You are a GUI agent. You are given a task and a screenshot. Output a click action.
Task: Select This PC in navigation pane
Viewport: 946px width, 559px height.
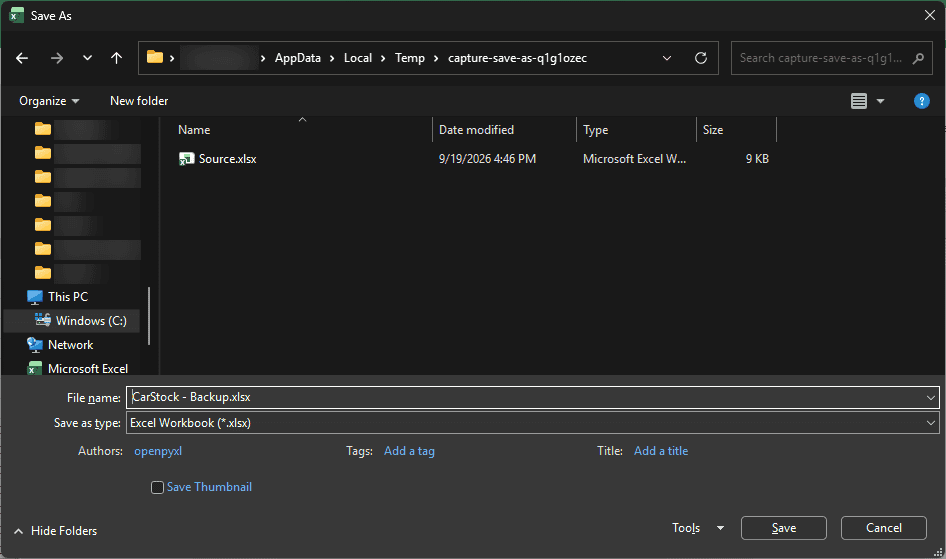click(68, 297)
